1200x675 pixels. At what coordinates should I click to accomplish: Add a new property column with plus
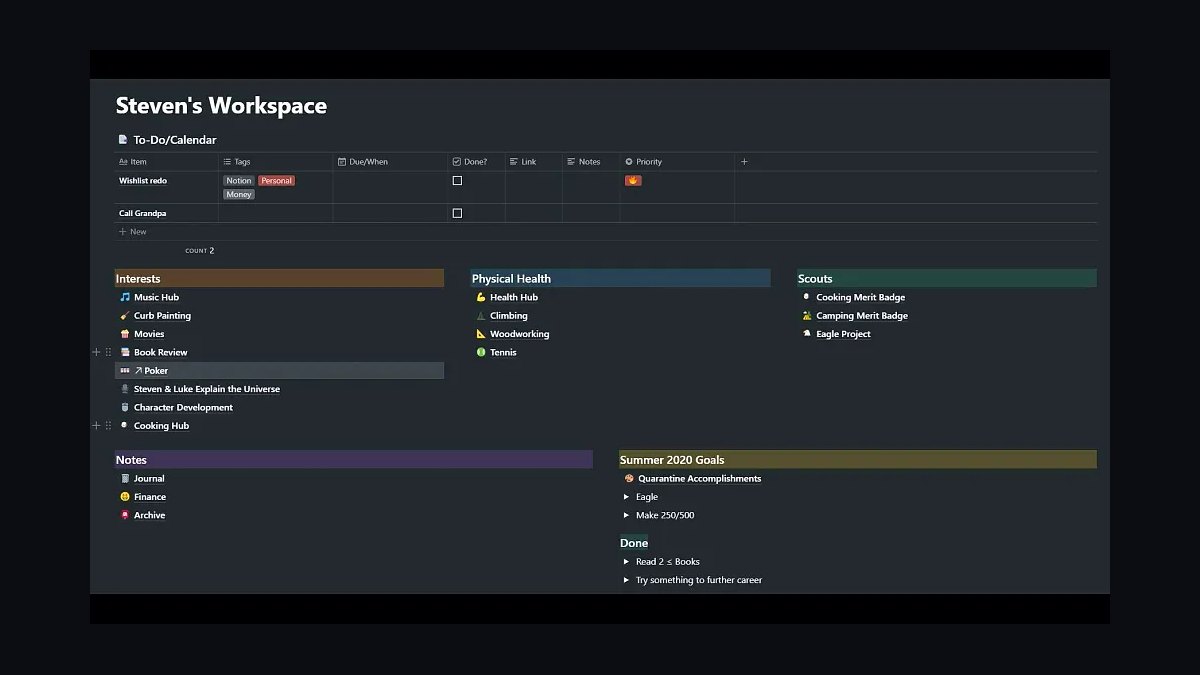pyautogui.click(x=744, y=161)
